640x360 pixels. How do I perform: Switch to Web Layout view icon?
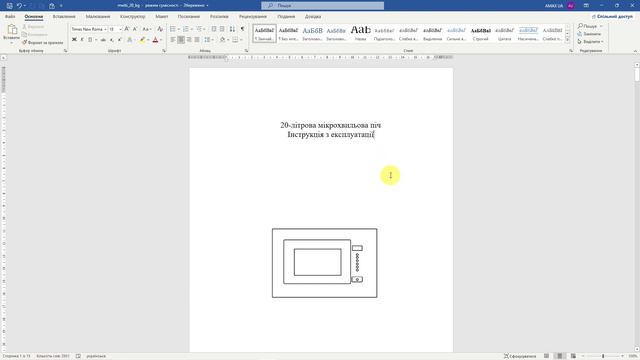click(x=573, y=356)
